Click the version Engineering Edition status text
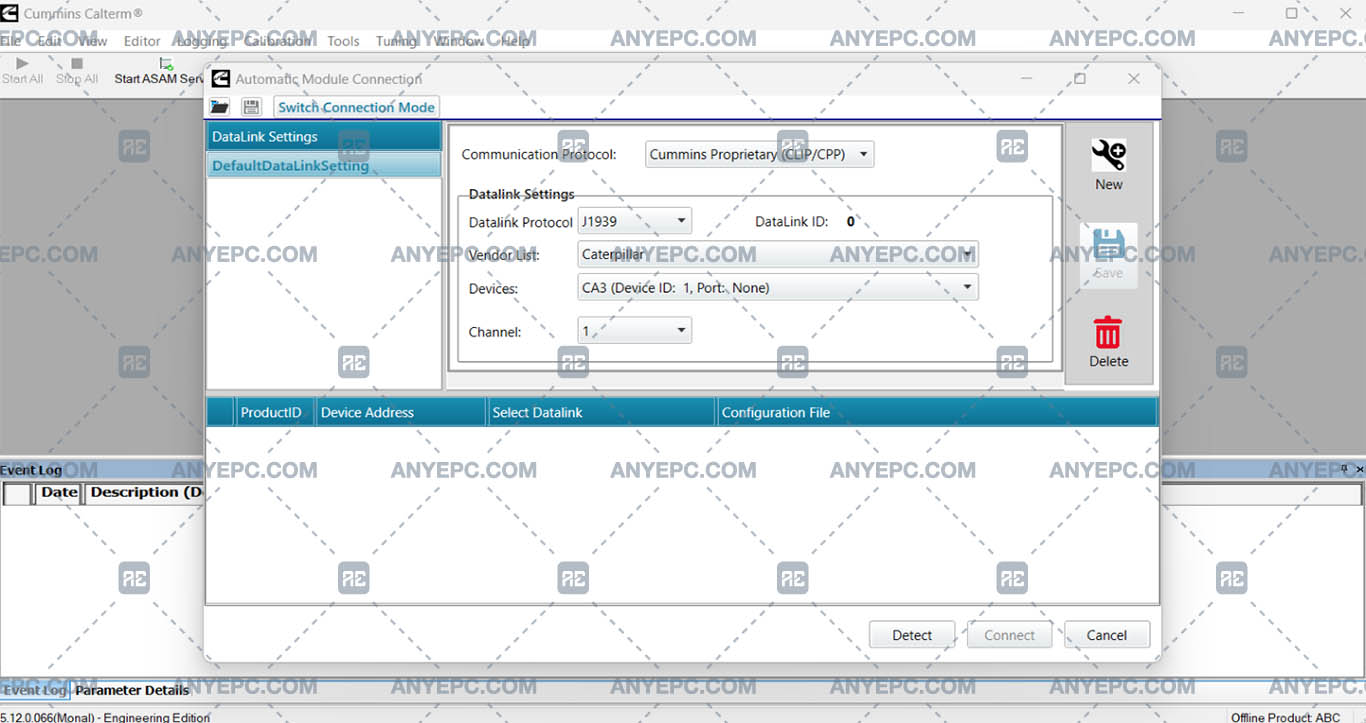The image size is (1366, 723). (105, 717)
